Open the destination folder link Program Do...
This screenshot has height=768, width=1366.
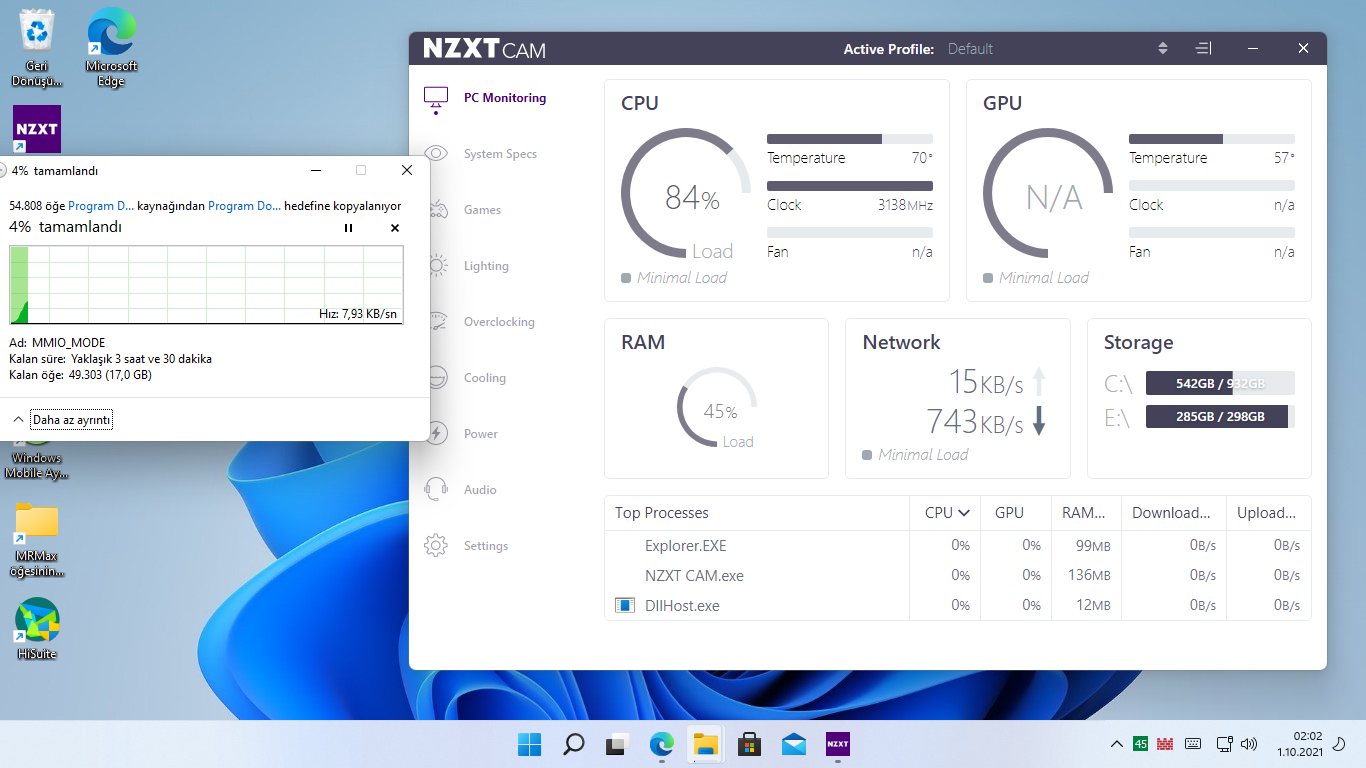(x=245, y=206)
